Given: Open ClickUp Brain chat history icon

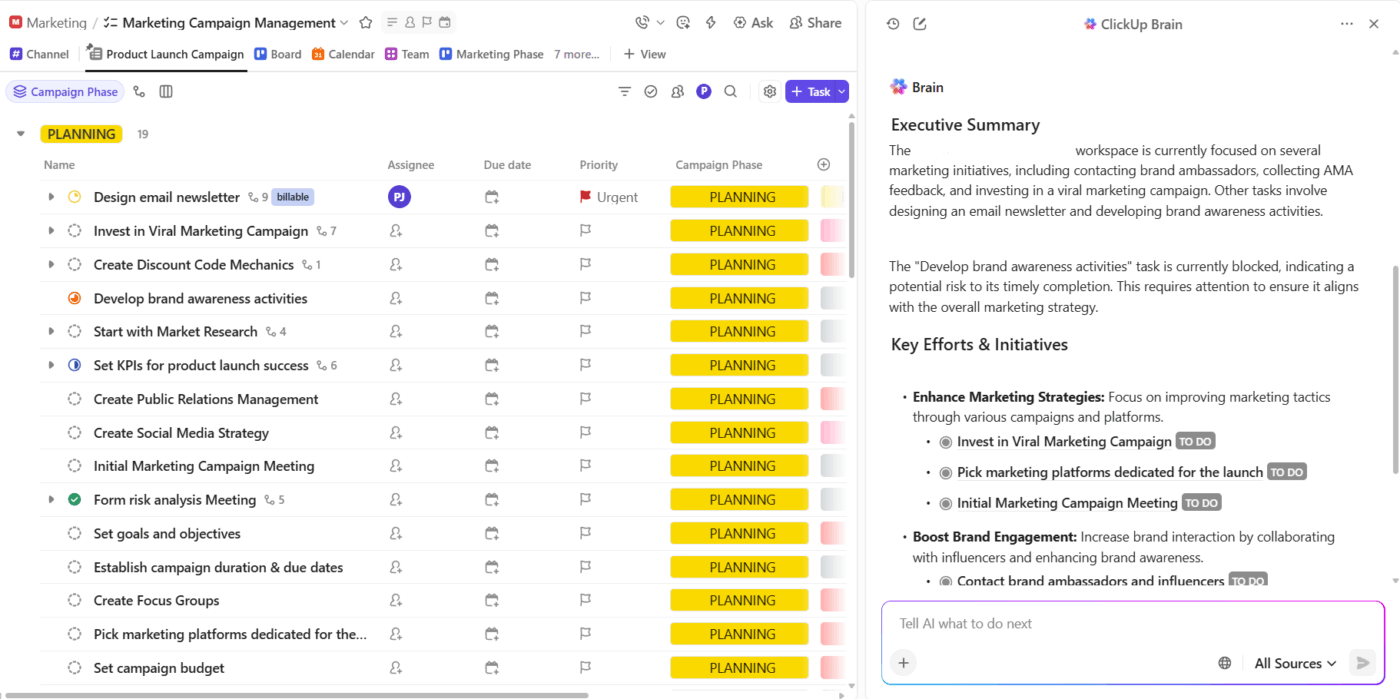Looking at the screenshot, I should click(x=891, y=22).
